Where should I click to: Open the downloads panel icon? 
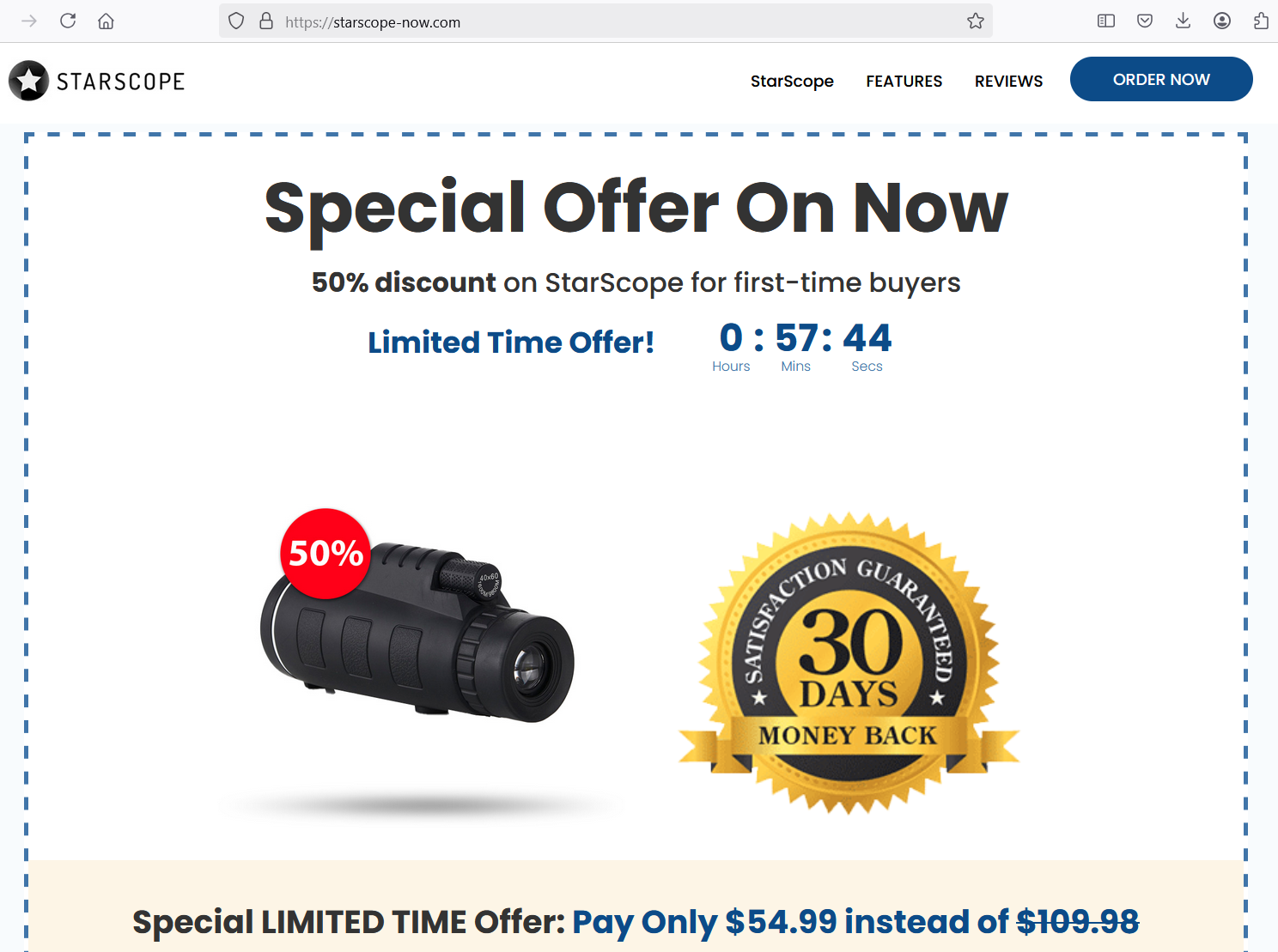pos(1183,21)
